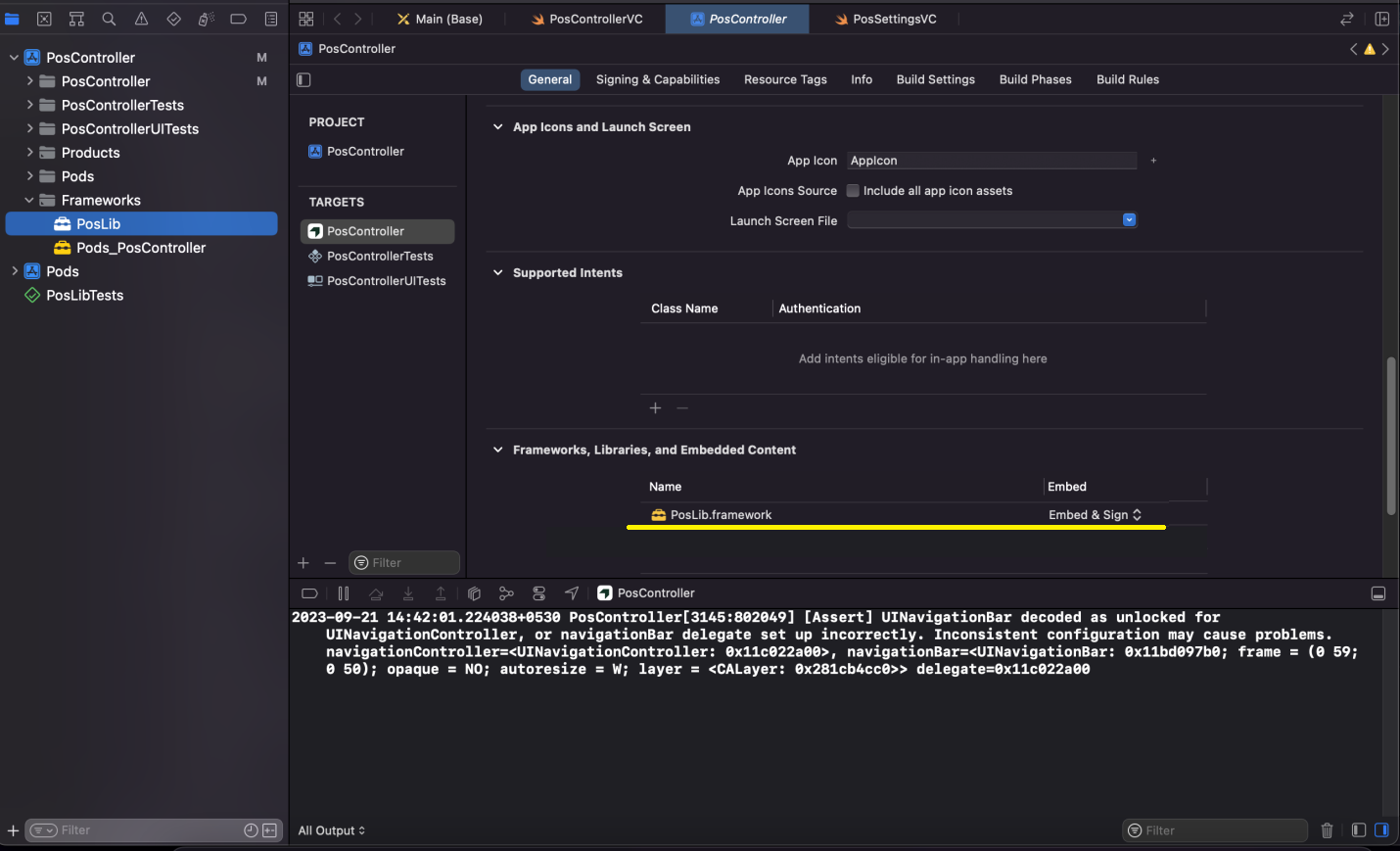1400x851 pixels.
Task: Hide the debug area toggle button
Action: (x=1377, y=593)
